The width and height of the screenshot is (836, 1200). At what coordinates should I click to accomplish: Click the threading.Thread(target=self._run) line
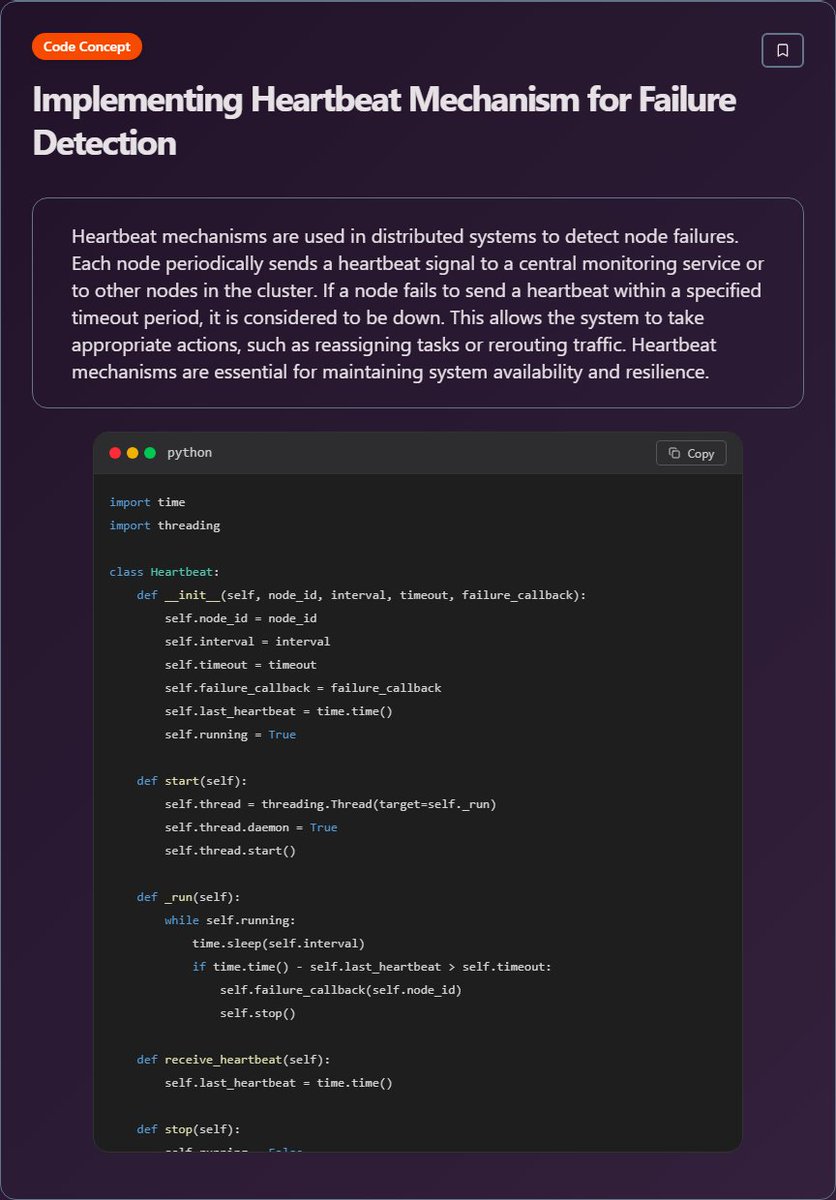331,804
